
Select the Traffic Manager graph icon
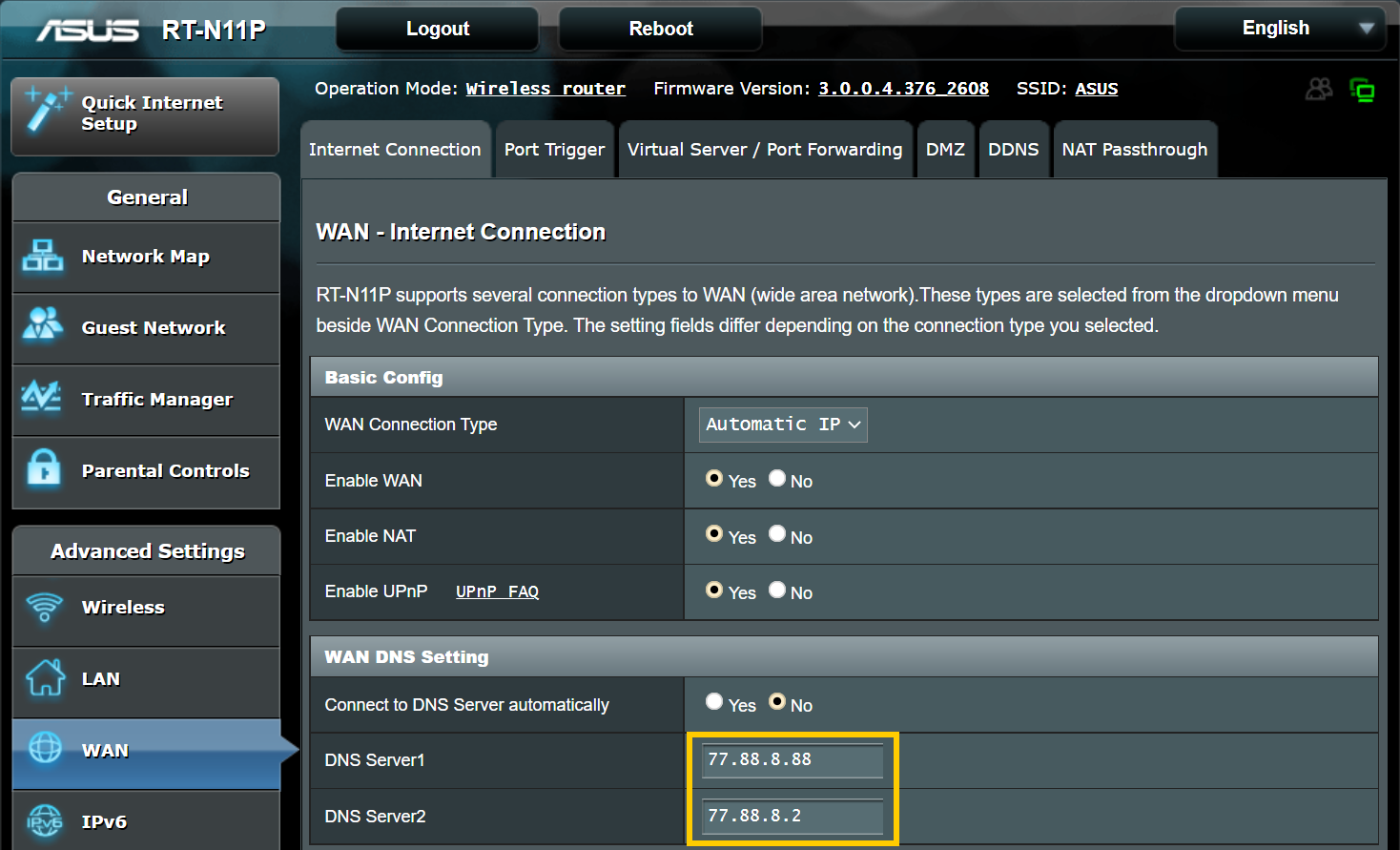(x=43, y=398)
